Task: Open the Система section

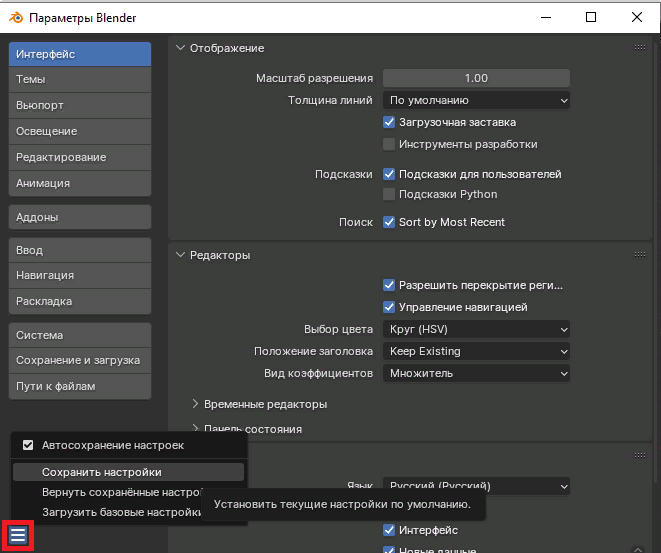Action: [x=80, y=335]
